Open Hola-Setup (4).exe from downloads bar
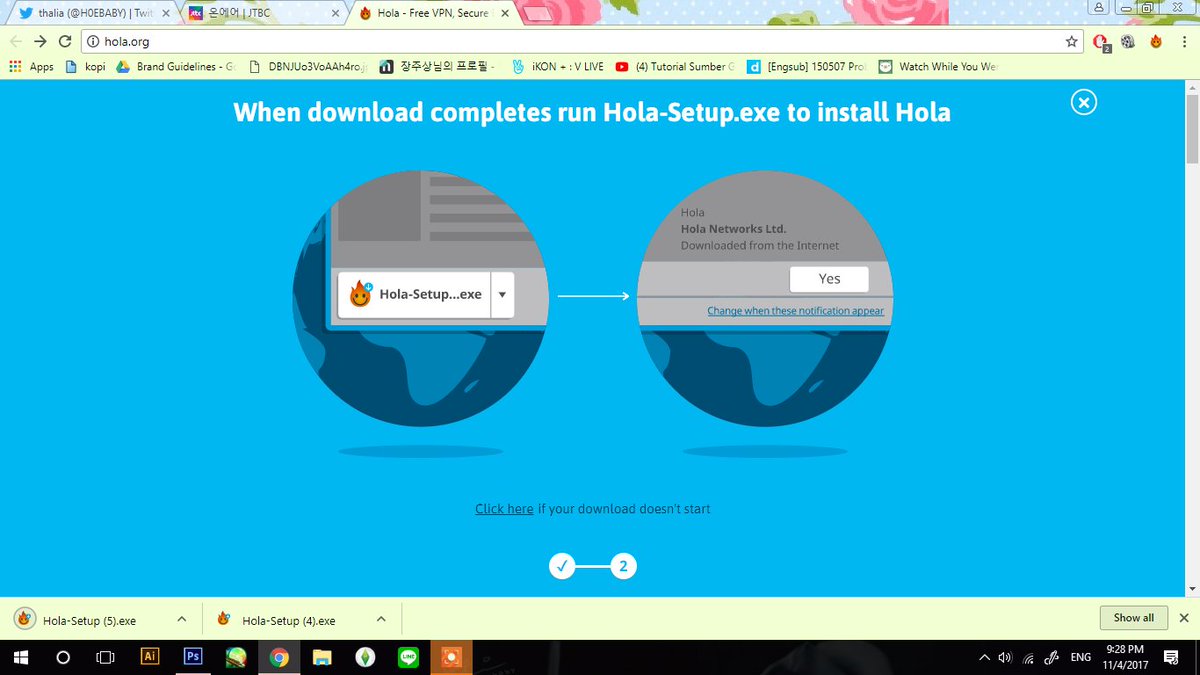Viewport: 1200px width, 675px height. (x=288, y=620)
